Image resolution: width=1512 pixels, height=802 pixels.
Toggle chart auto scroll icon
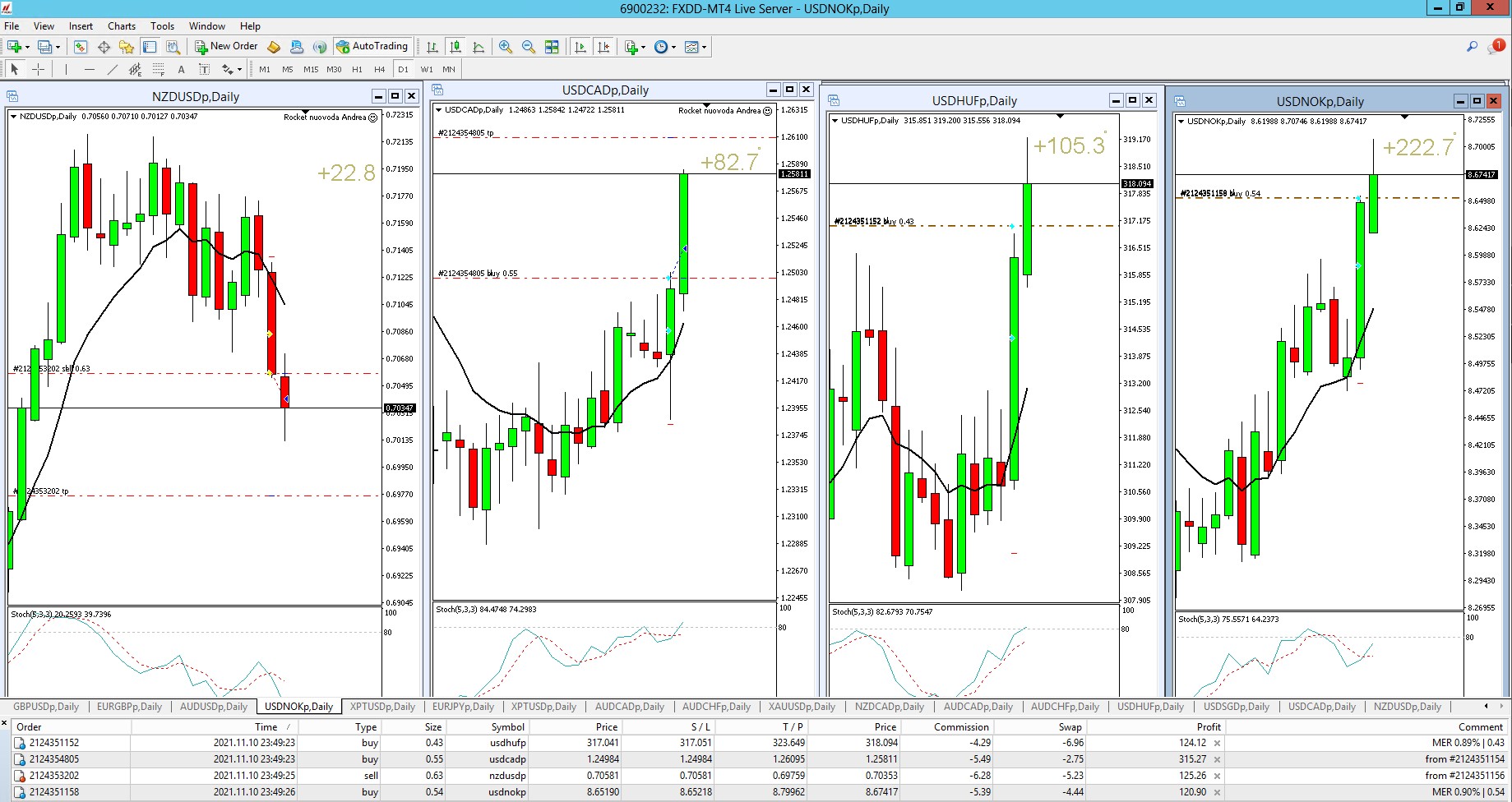click(x=580, y=47)
